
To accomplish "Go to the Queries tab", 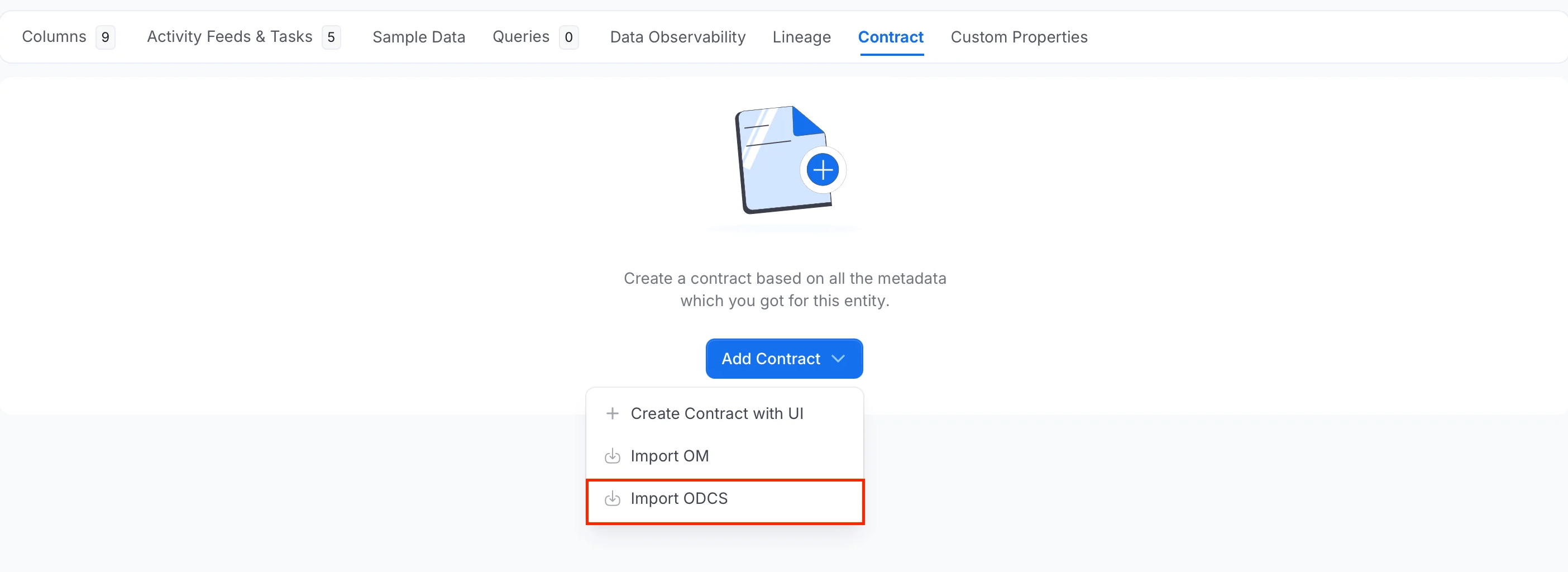I will click(535, 37).
